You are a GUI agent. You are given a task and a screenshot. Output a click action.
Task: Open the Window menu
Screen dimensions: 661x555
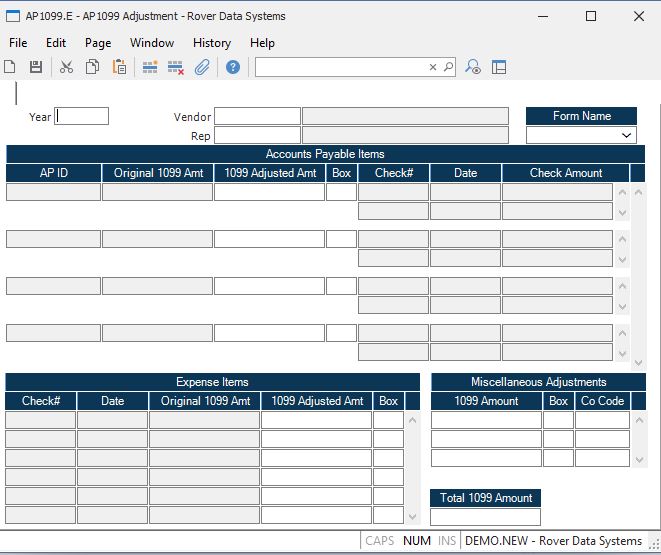(x=152, y=43)
